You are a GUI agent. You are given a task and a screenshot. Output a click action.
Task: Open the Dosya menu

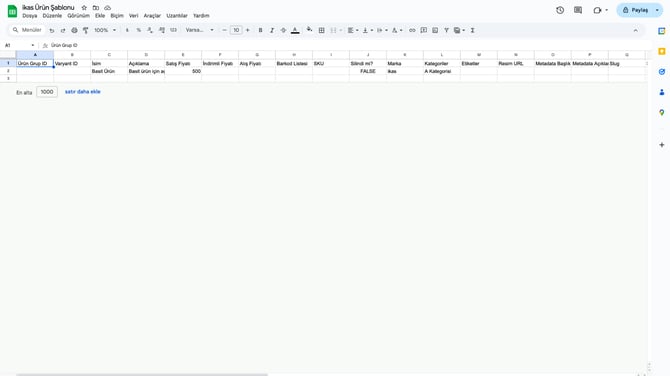tap(29, 16)
